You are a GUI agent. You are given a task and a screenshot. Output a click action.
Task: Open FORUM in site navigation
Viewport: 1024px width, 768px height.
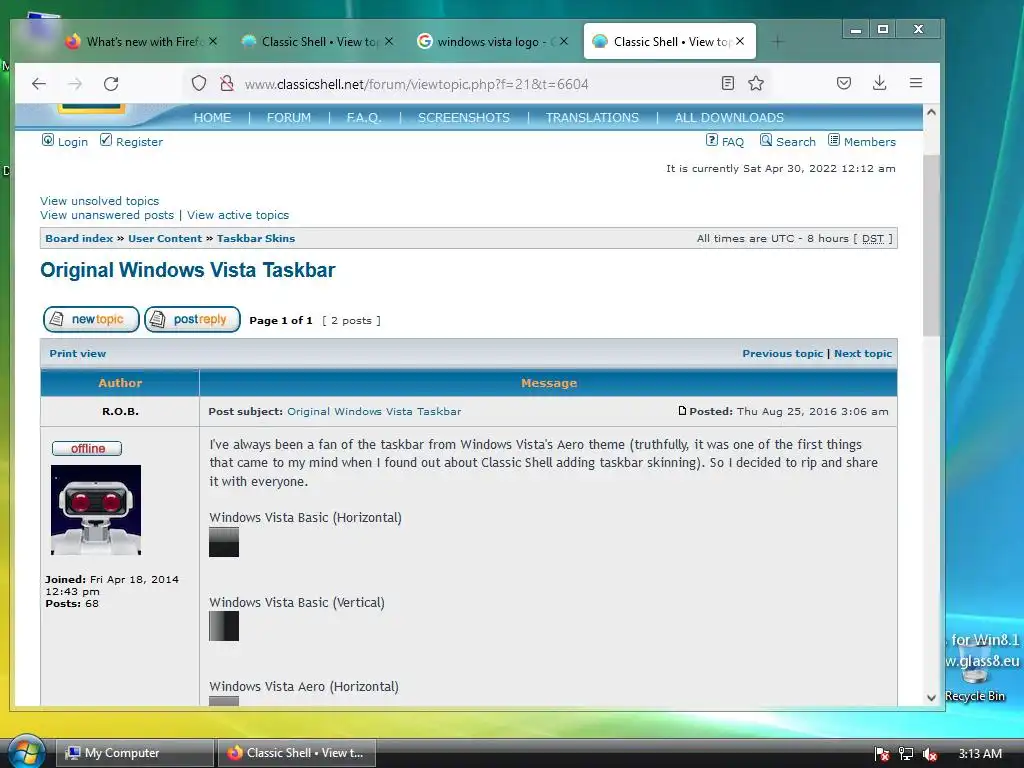click(289, 118)
